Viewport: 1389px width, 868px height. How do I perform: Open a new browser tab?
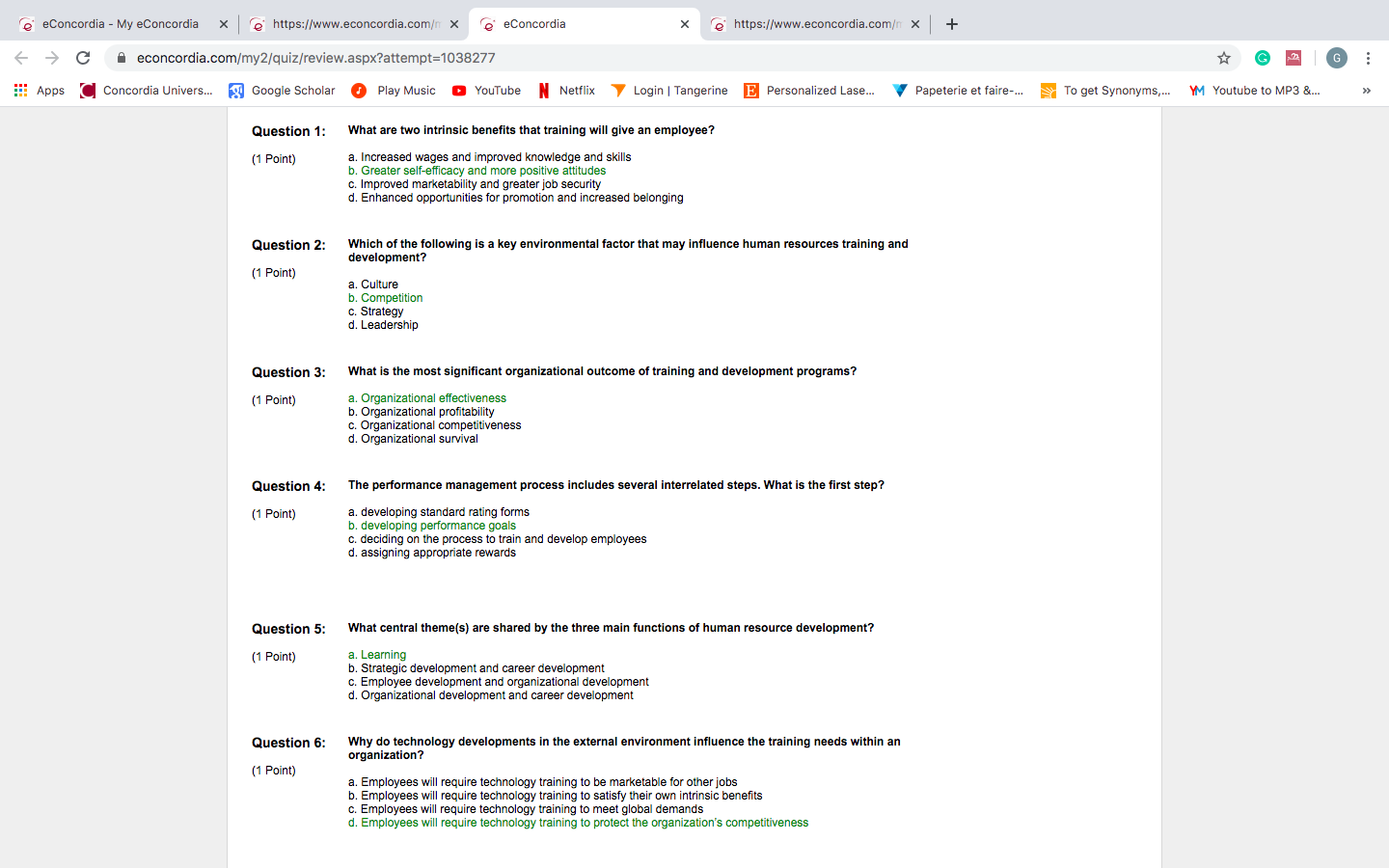click(x=952, y=24)
